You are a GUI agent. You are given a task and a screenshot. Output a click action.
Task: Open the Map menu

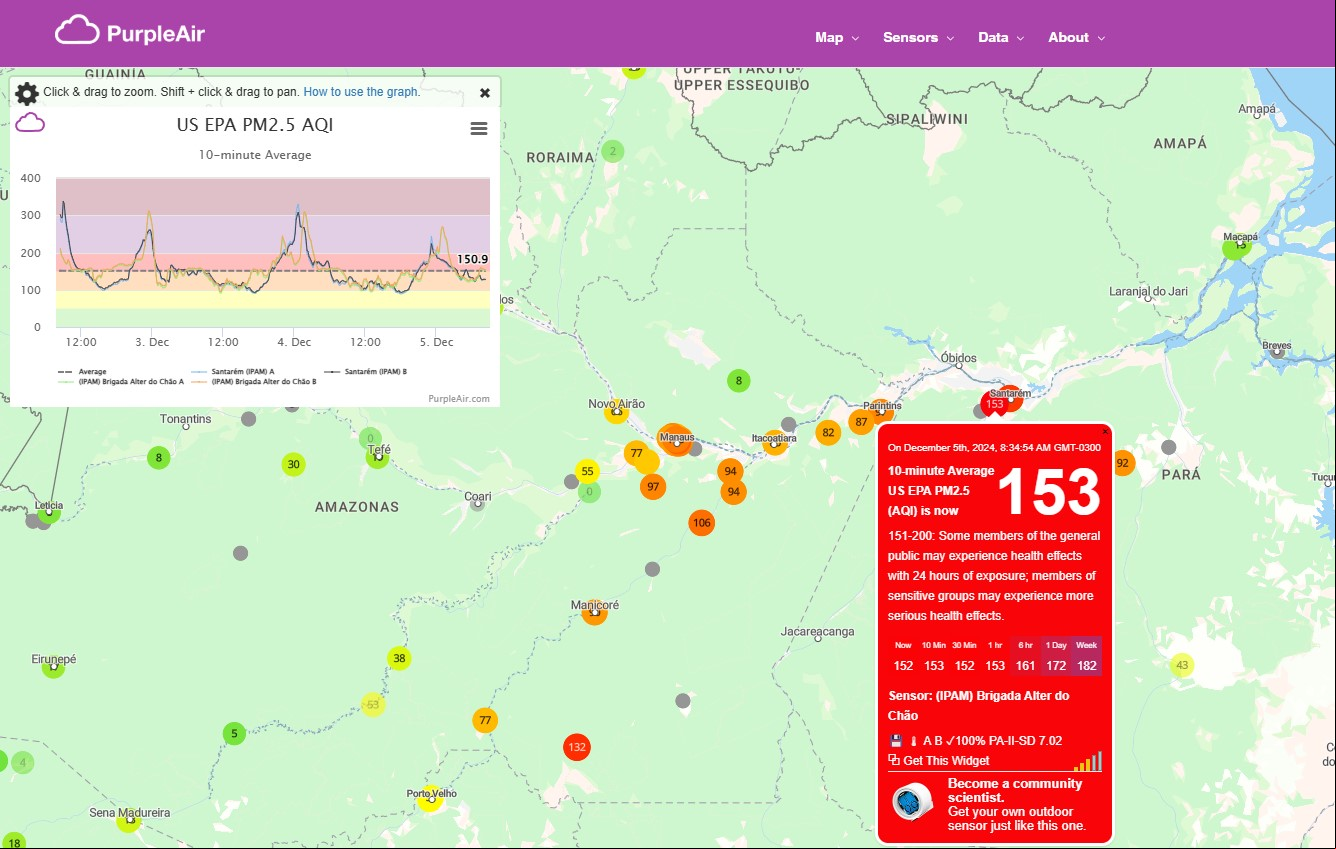tap(837, 37)
